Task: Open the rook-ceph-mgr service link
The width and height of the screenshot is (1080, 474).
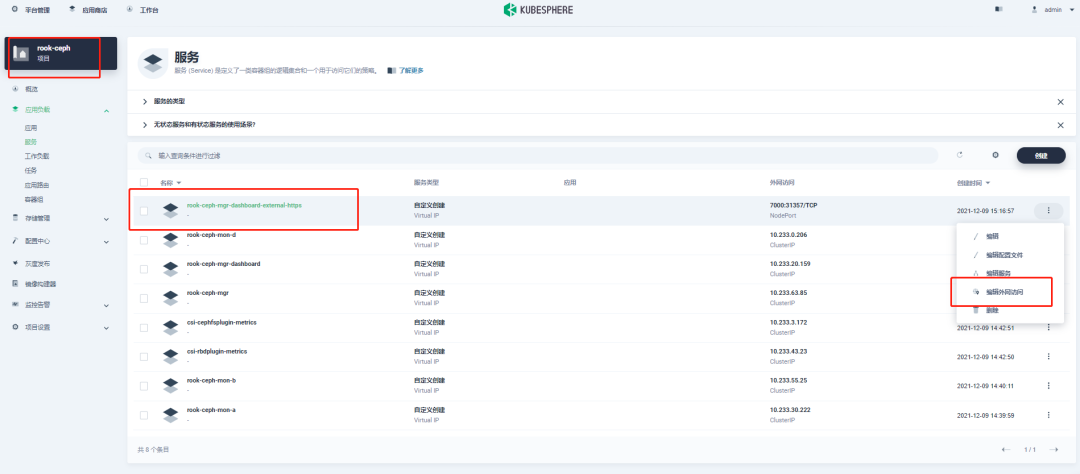Action: point(207,293)
